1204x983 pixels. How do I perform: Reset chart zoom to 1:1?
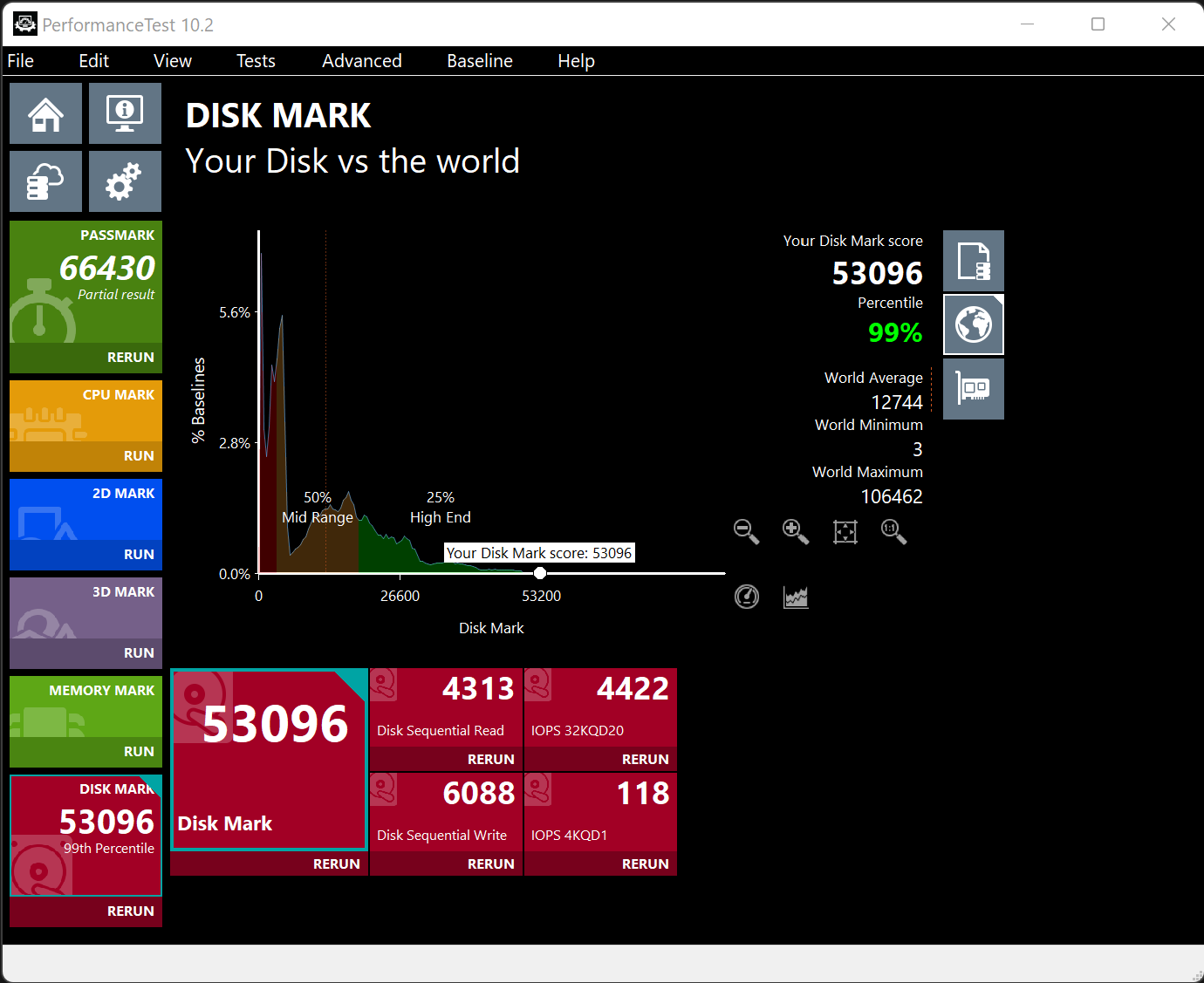(893, 531)
